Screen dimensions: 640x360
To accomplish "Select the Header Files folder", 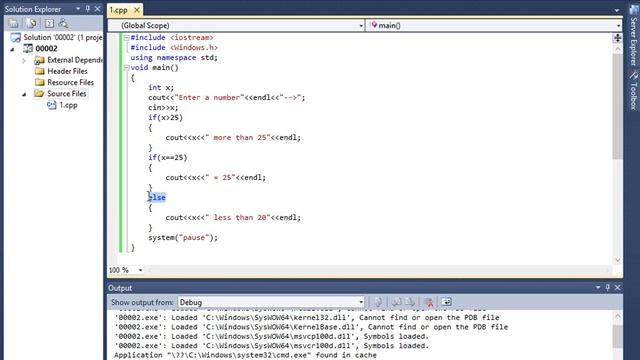I will (61, 71).
